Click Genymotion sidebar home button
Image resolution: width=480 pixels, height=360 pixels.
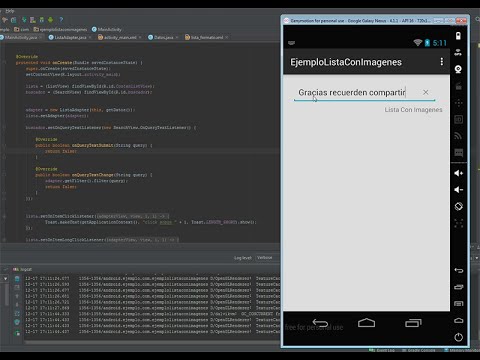[x=459, y=320]
